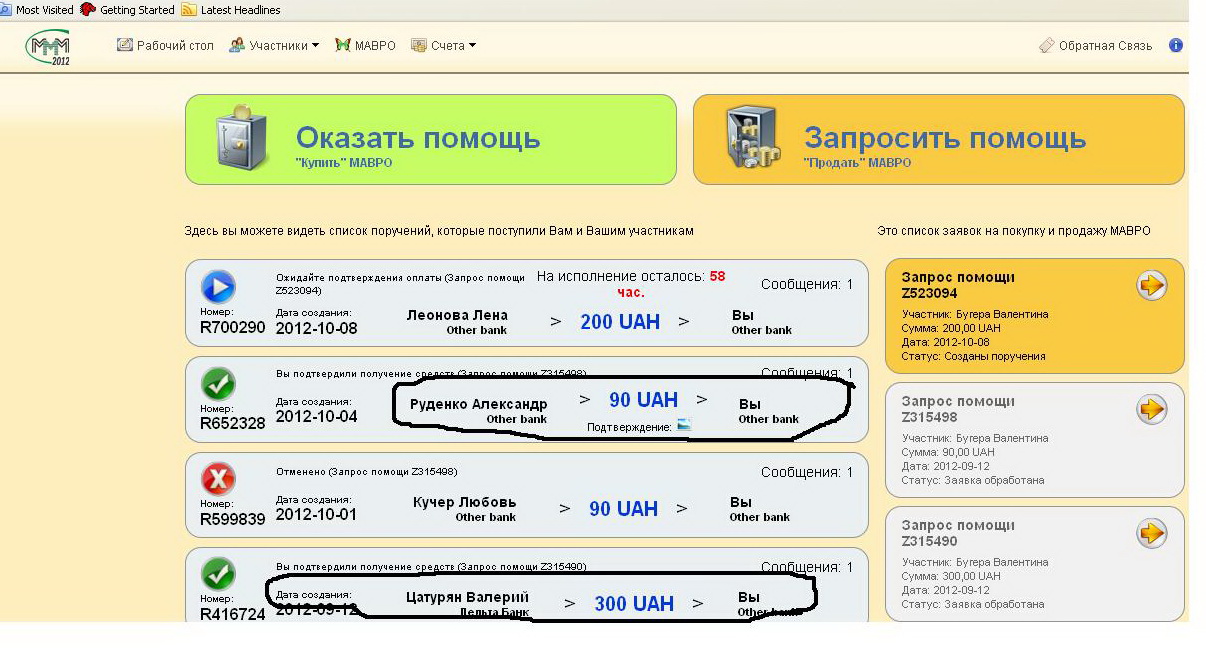Viewport: 1206px width, 653px height.
Task: Click the 200 UAH amount
Action: [x=619, y=322]
